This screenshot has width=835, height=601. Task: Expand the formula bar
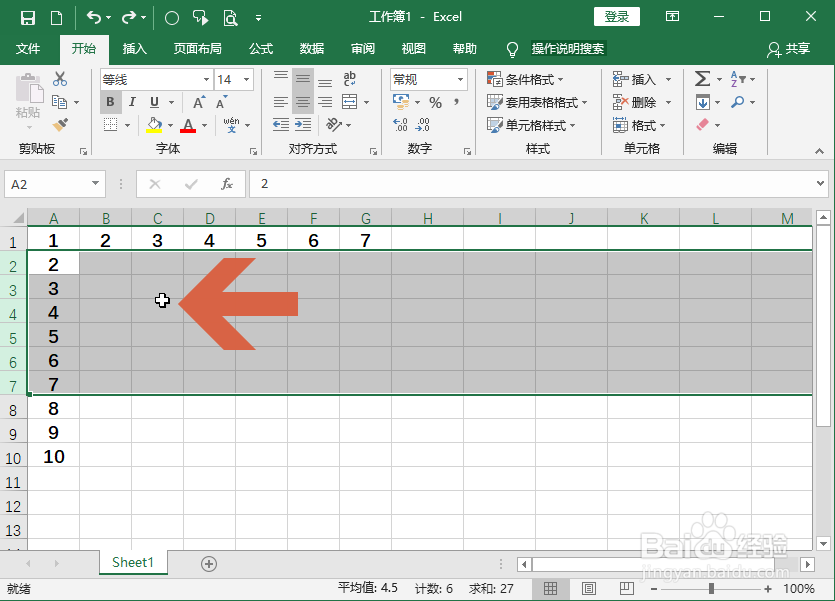820,184
